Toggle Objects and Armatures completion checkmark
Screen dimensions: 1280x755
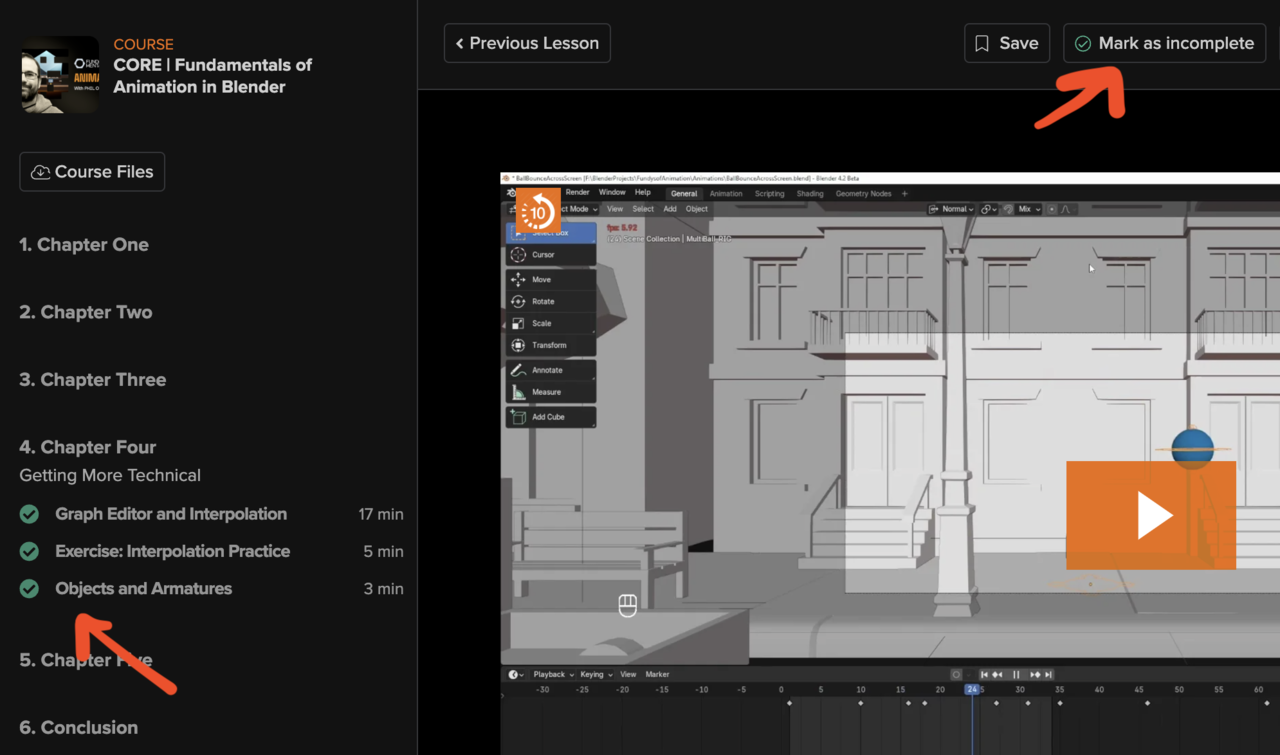30,589
